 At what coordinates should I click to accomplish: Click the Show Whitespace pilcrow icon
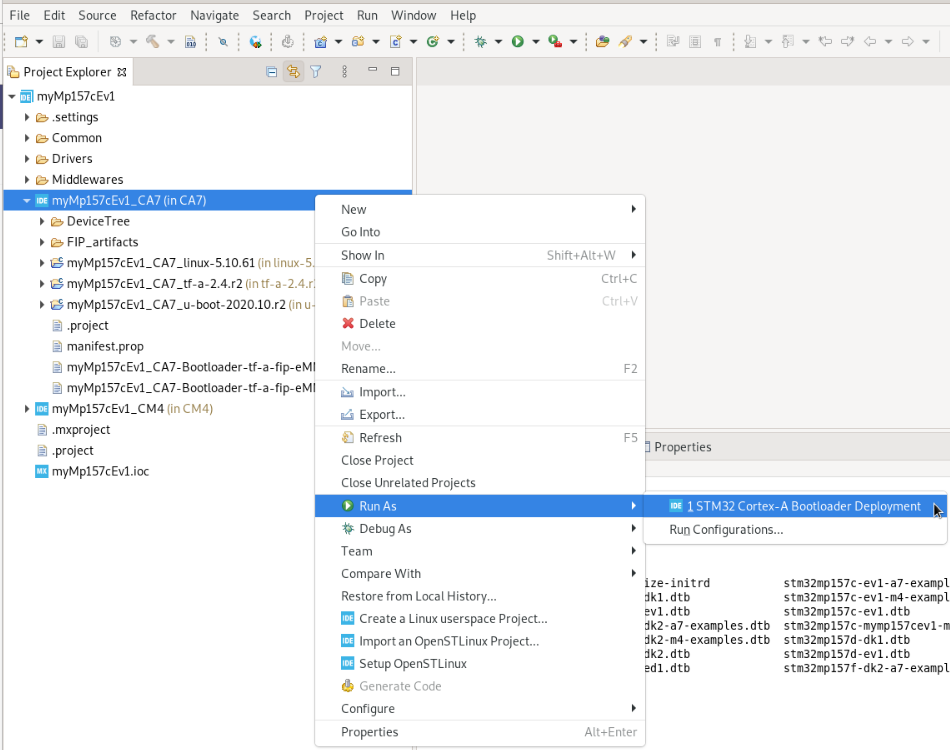(x=717, y=41)
